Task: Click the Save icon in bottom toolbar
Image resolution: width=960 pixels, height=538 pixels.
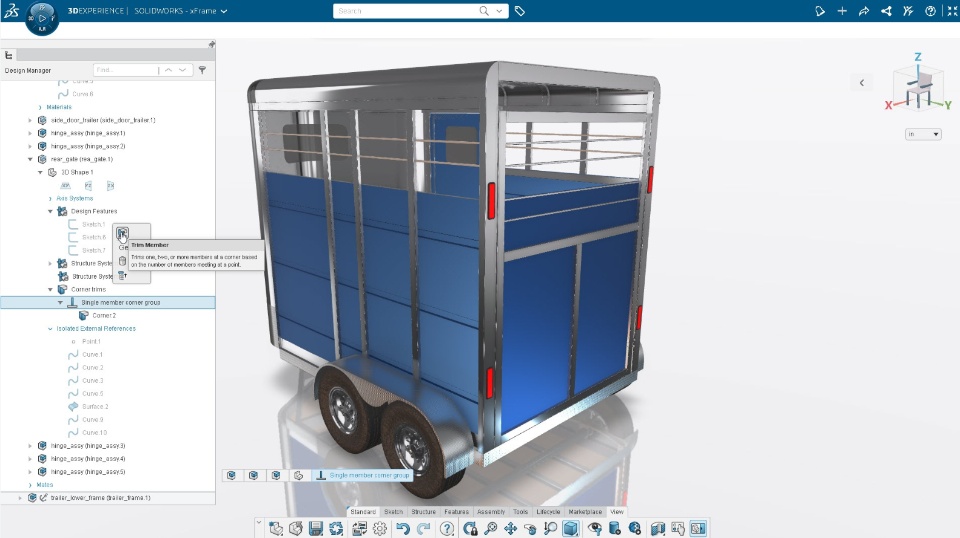Action: point(316,528)
